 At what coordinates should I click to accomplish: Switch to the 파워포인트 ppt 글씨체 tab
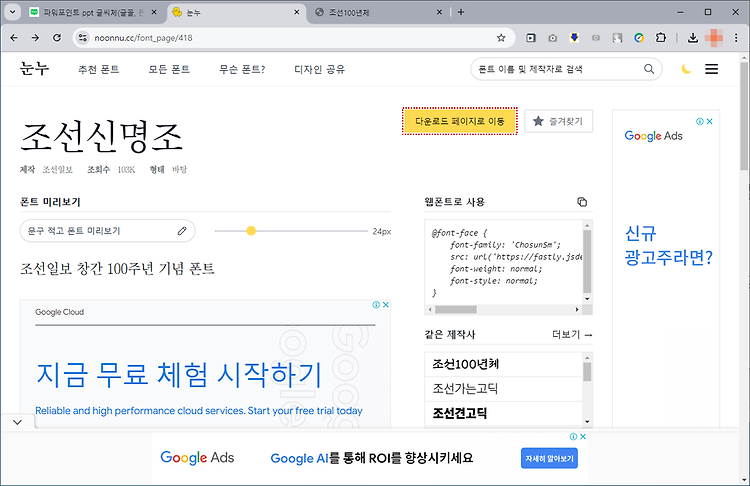[x=93, y=12]
